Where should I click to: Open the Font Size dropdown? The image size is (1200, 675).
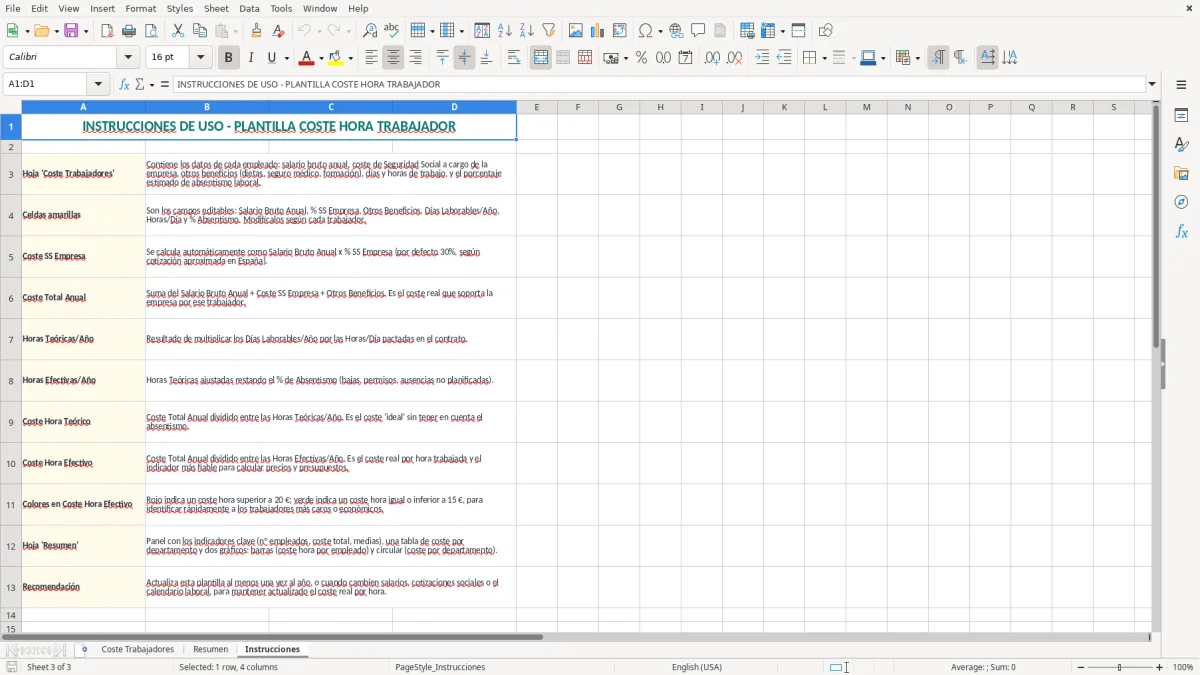201,58
